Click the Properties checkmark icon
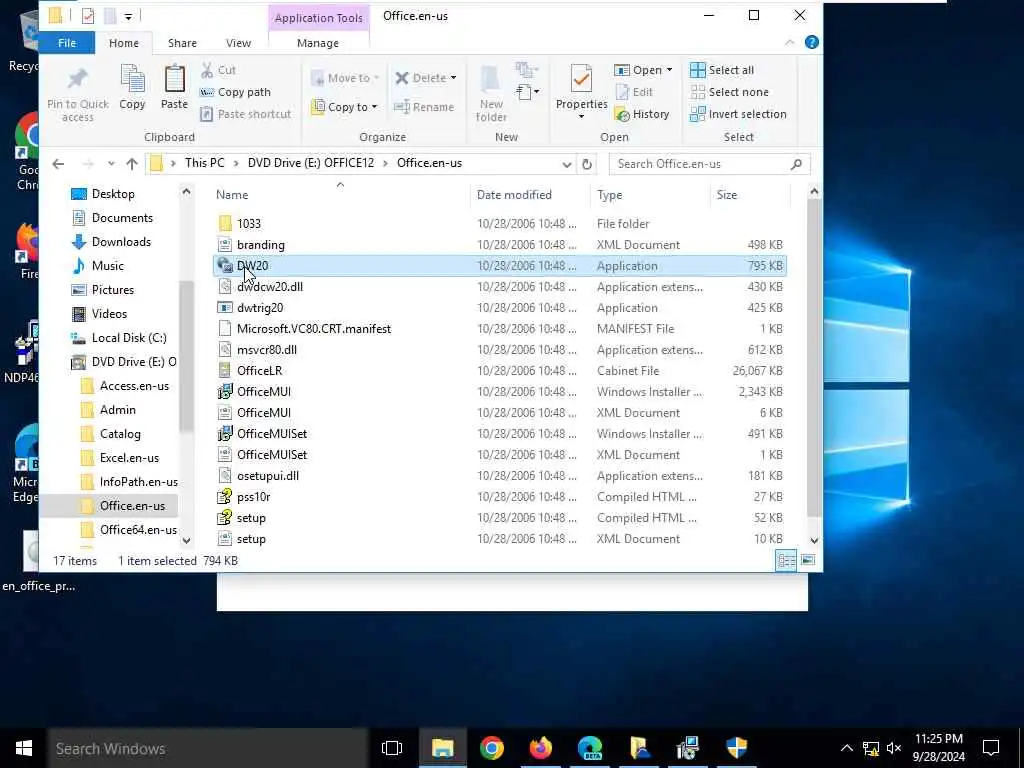The height and width of the screenshot is (768, 1024). [x=581, y=79]
